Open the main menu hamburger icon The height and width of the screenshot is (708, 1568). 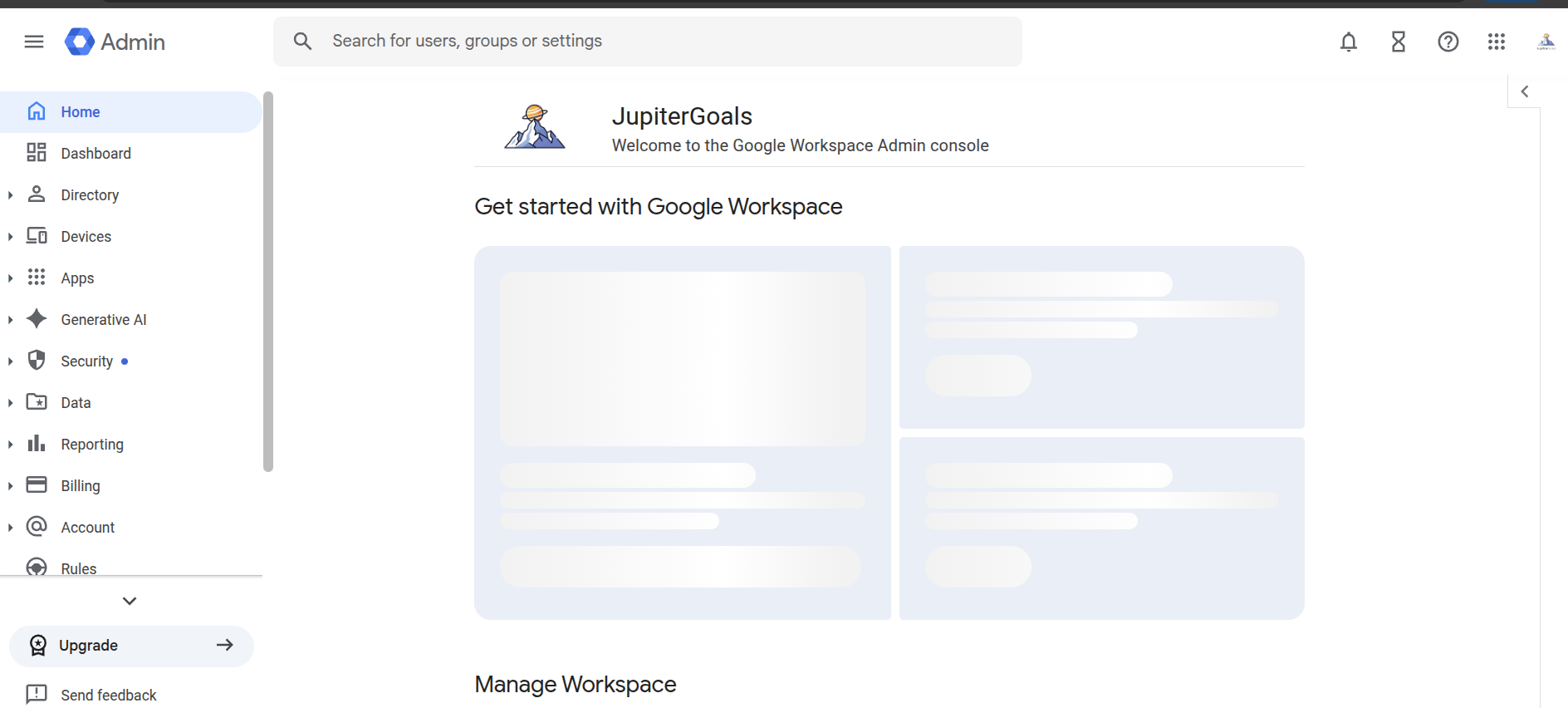point(34,42)
